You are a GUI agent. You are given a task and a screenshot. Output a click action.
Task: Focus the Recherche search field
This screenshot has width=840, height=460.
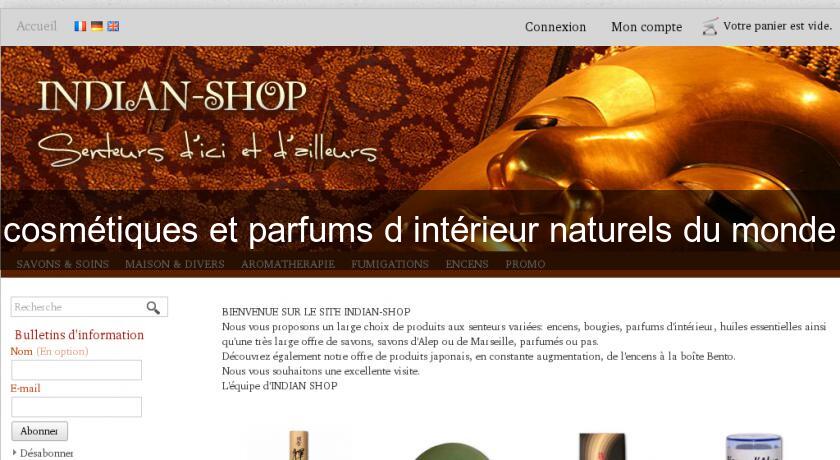point(78,307)
